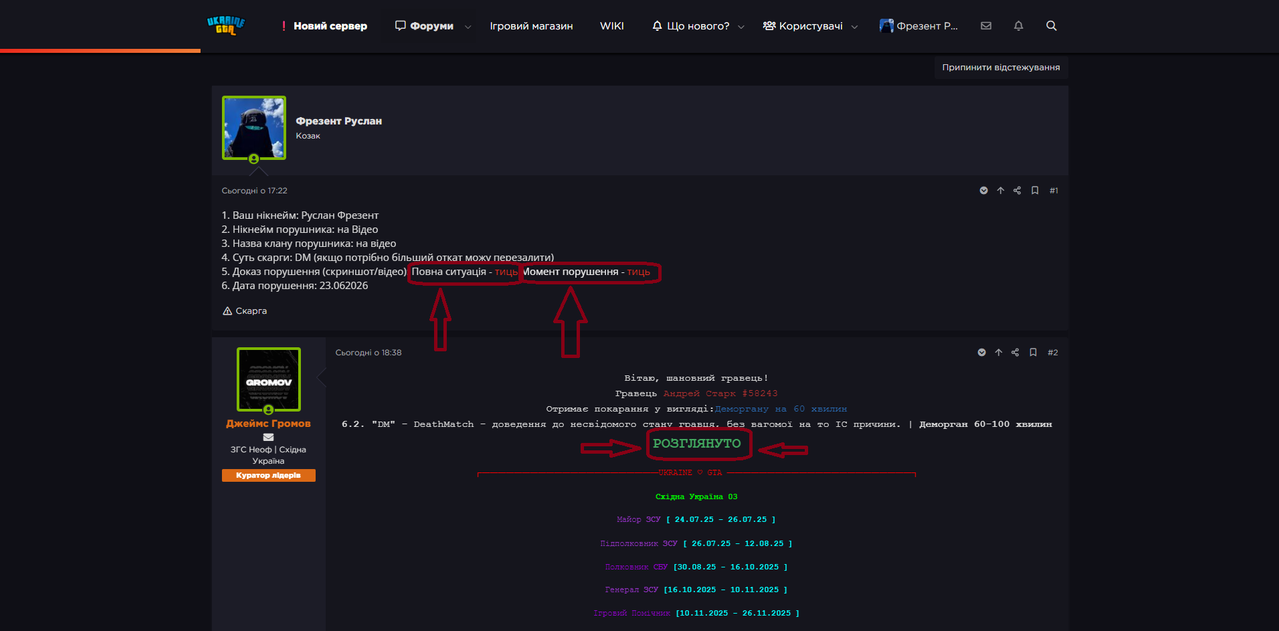
Task: Open the post #2 options dropdown icon
Action: coord(983,352)
